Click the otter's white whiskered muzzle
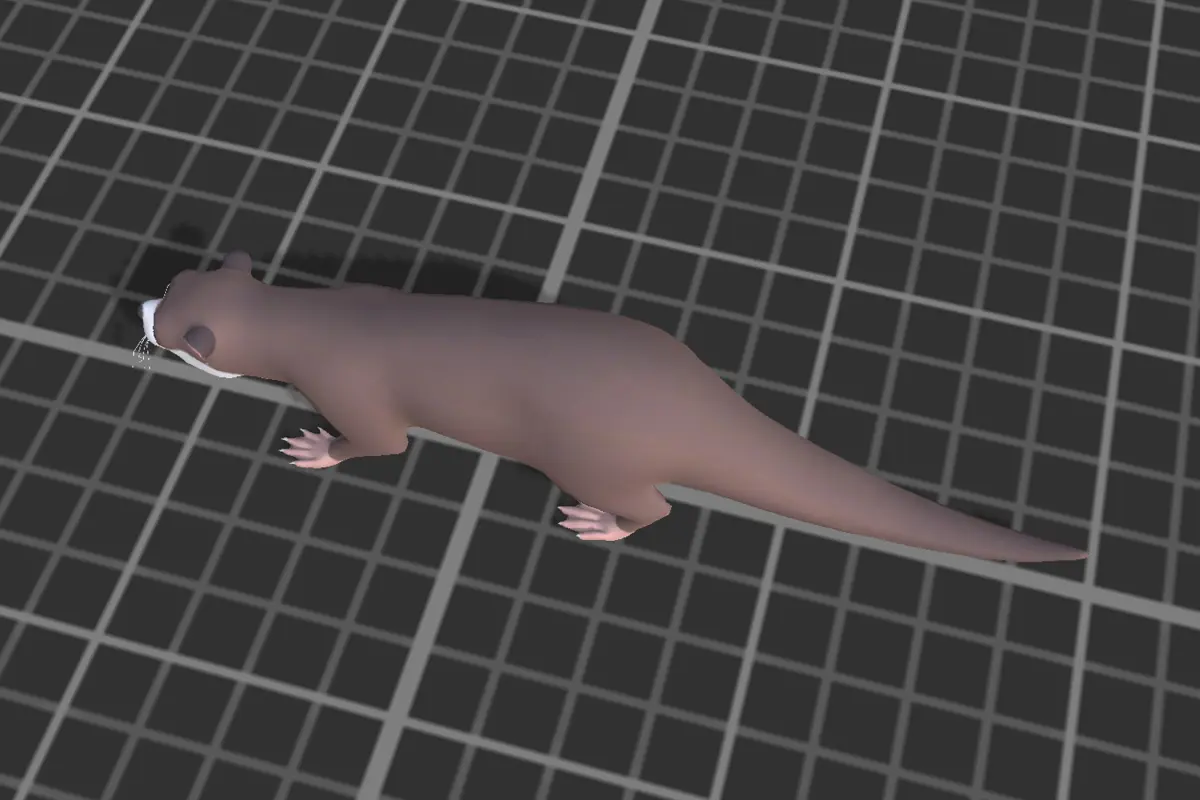 pyautogui.click(x=149, y=323)
